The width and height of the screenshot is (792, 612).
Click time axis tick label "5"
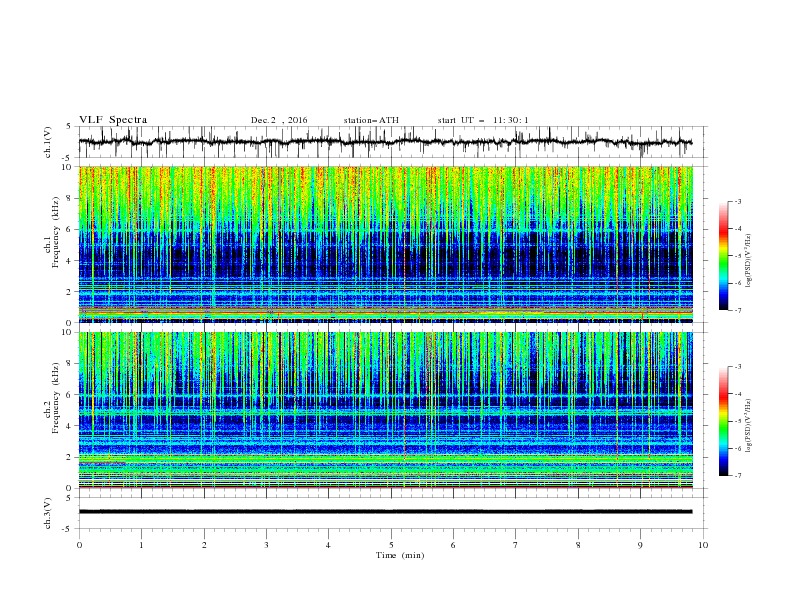pos(391,545)
